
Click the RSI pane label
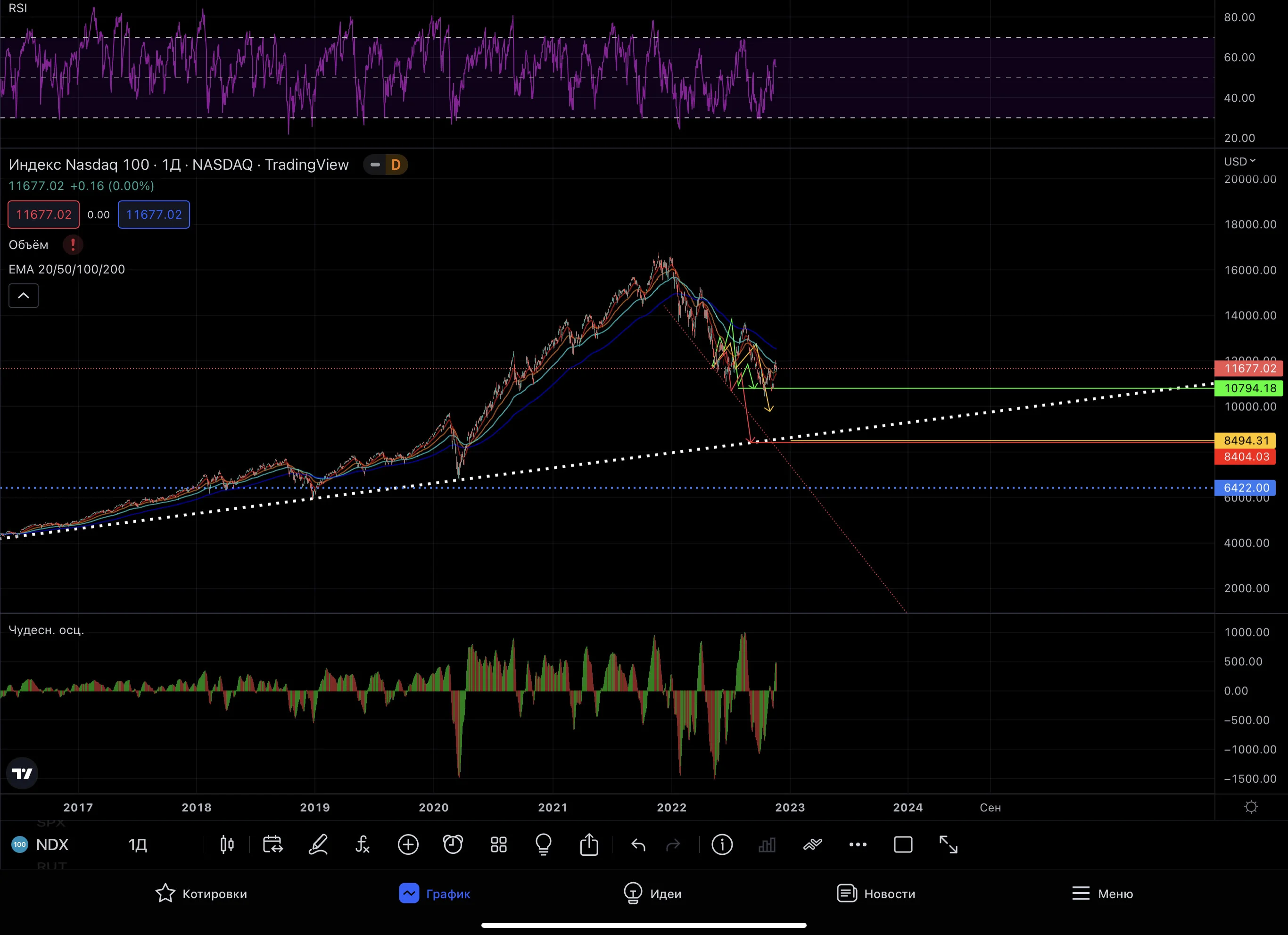pyautogui.click(x=17, y=8)
